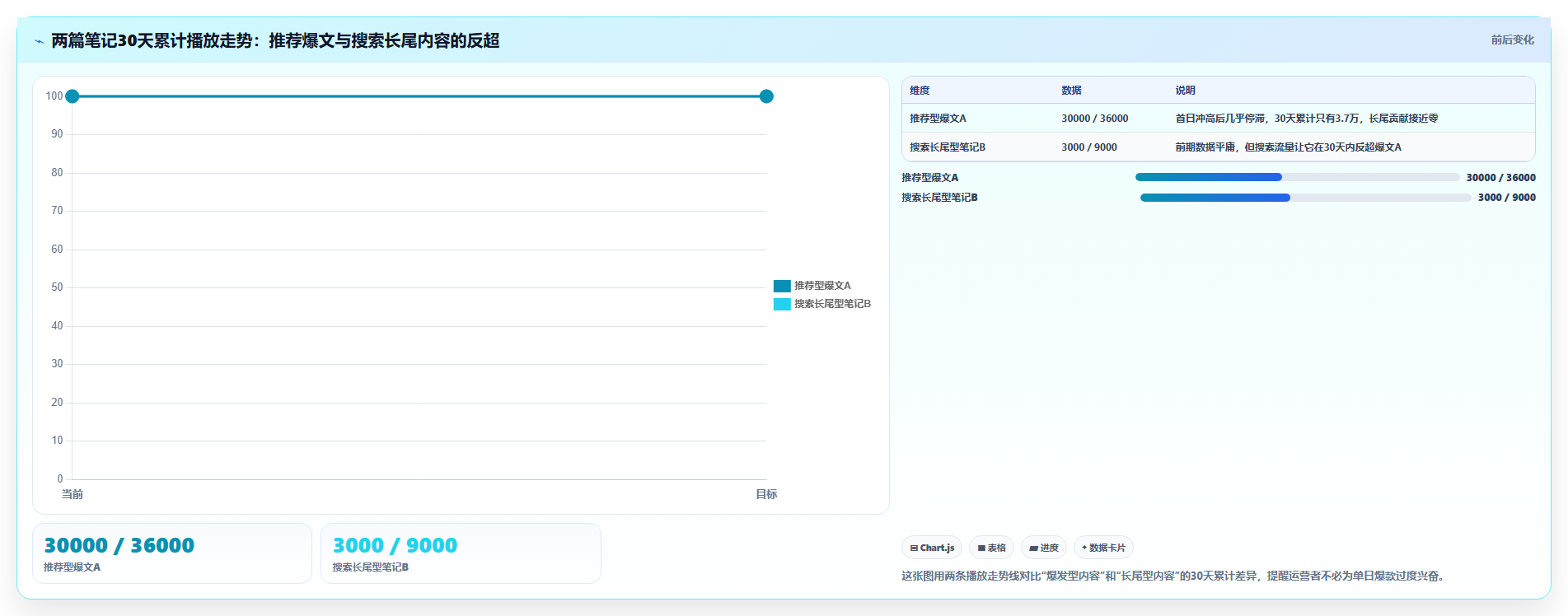Click the 维度 column header
1568x616 pixels.
coord(920,91)
